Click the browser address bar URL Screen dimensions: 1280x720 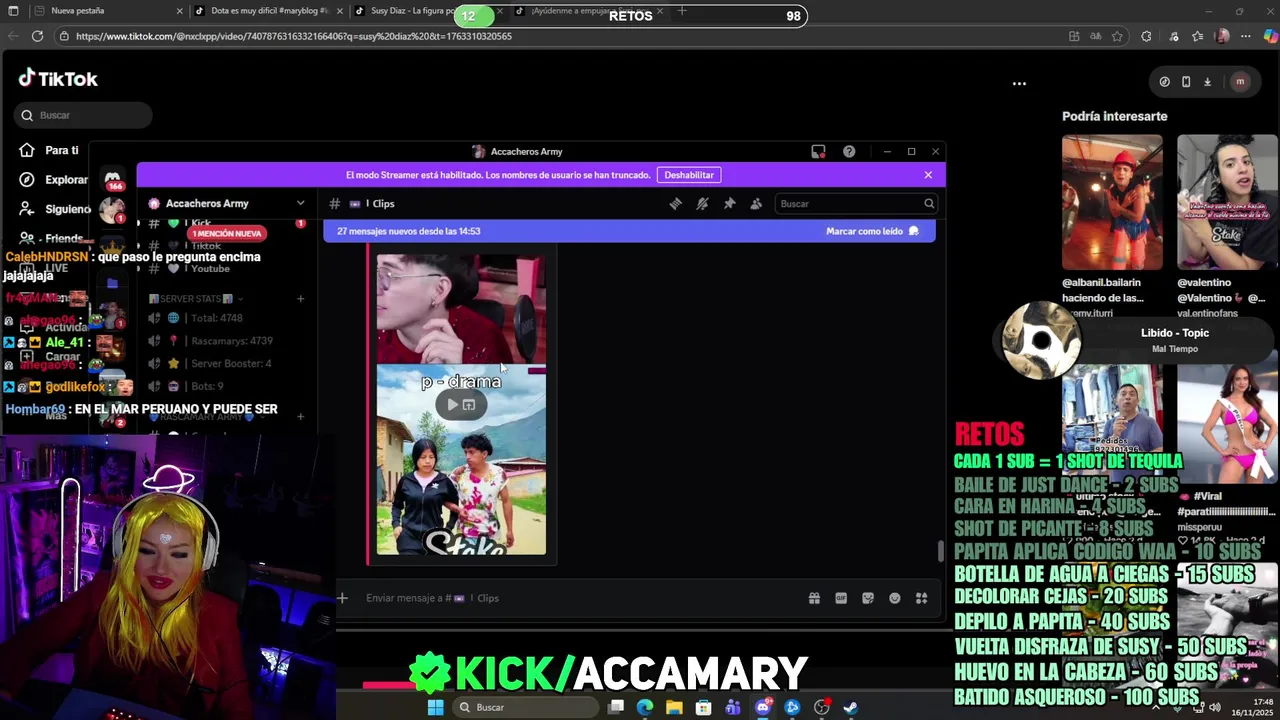pos(294,36)
